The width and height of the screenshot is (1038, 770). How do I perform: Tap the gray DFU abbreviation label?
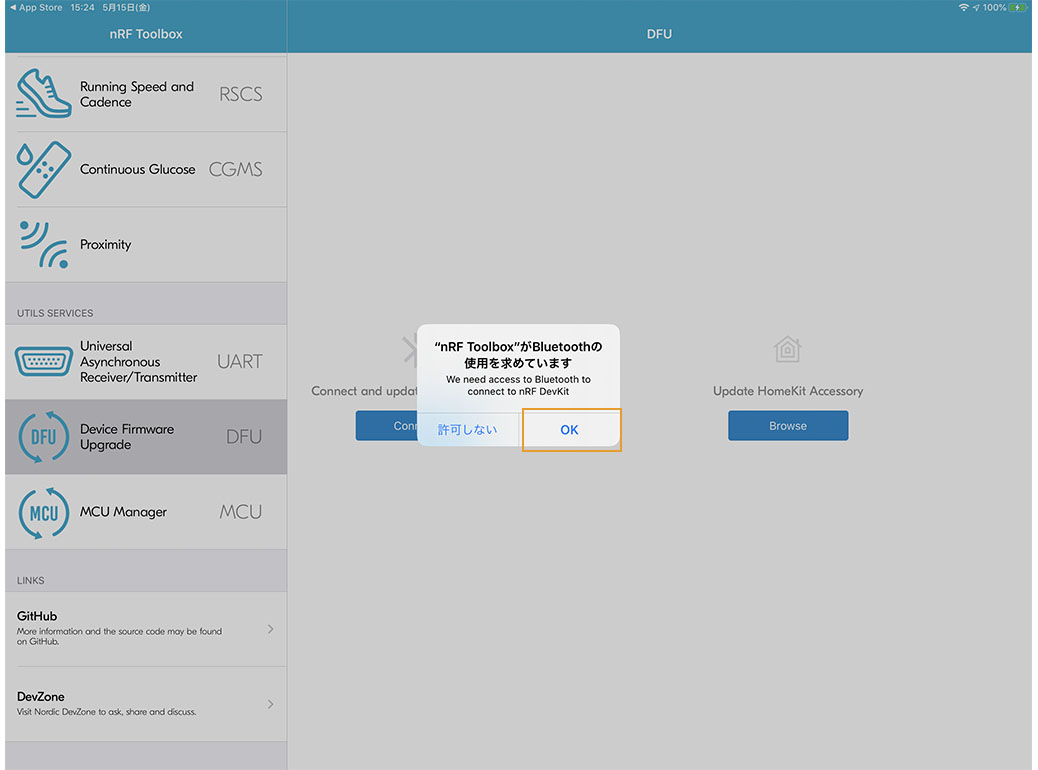[x=244, y=437]
